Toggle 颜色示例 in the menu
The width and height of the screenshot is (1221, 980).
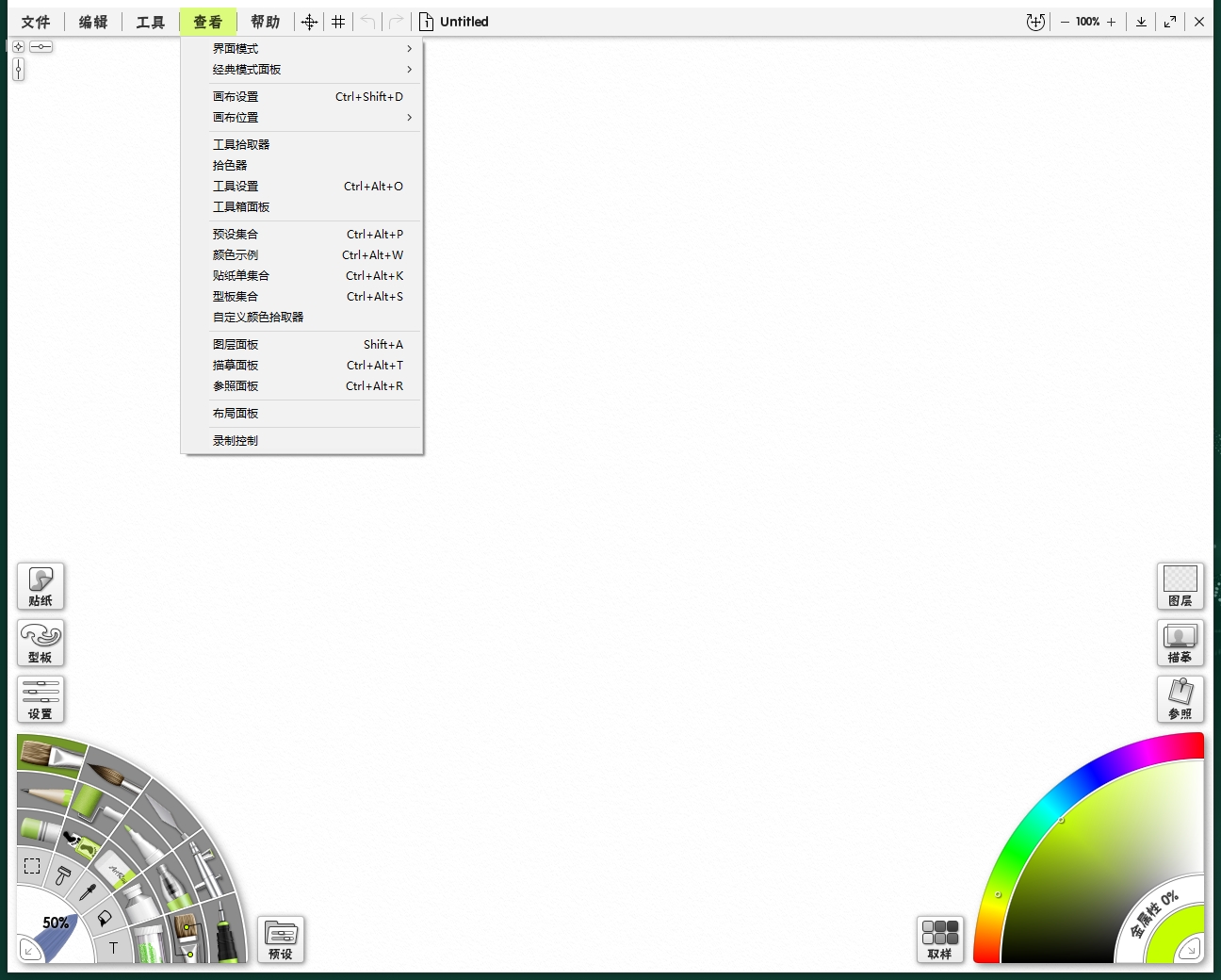click(302, 255)
